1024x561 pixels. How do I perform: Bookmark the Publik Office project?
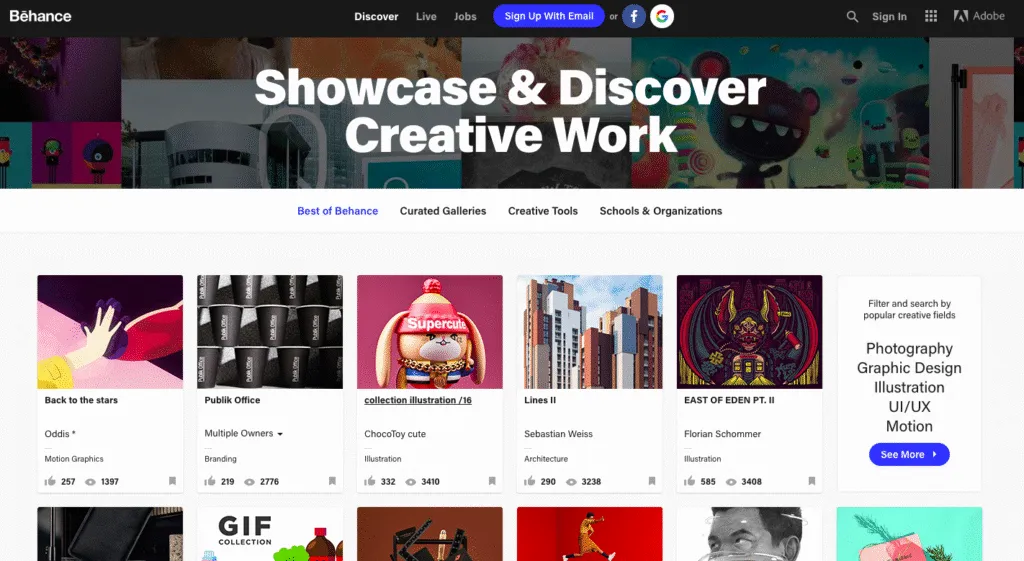pyautogui.click(x=332, y=481)
